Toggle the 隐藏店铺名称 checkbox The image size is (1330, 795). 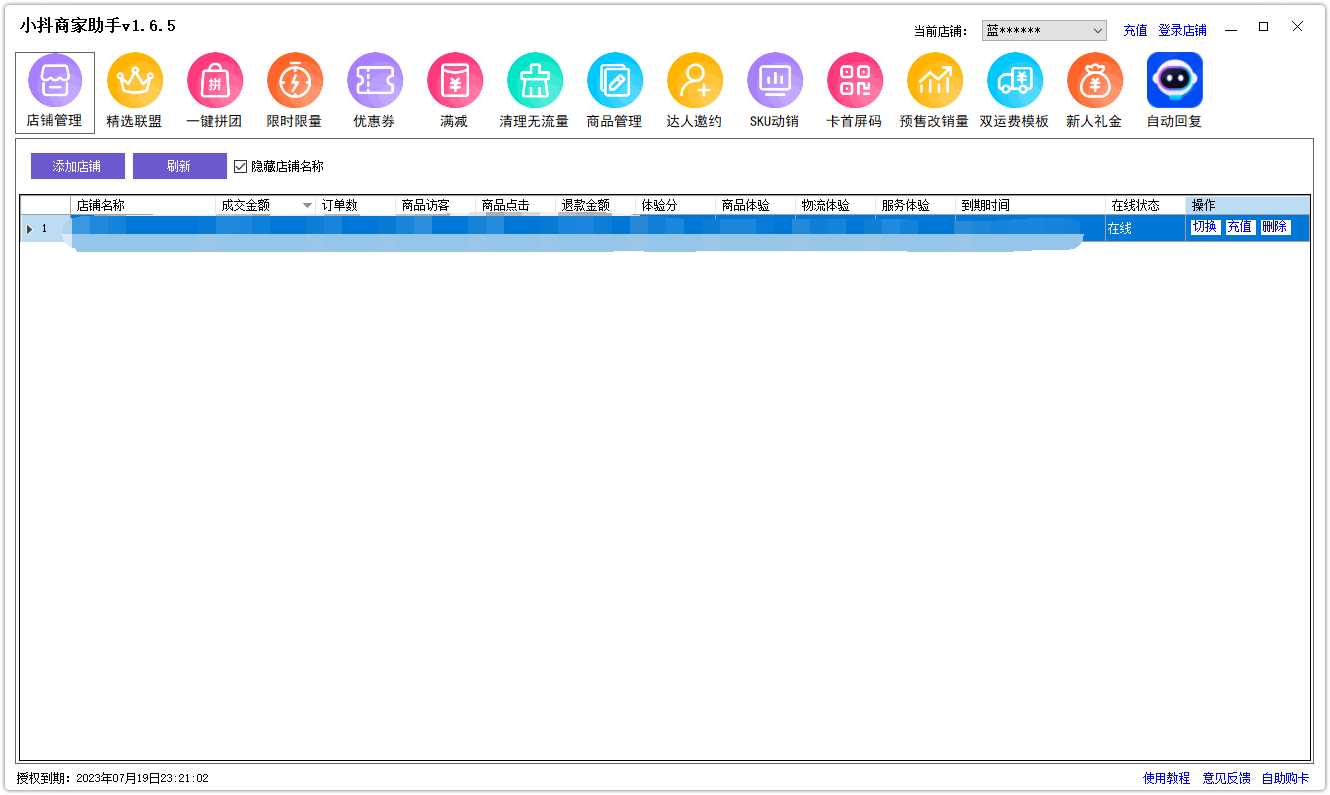(x=240, y=167)
